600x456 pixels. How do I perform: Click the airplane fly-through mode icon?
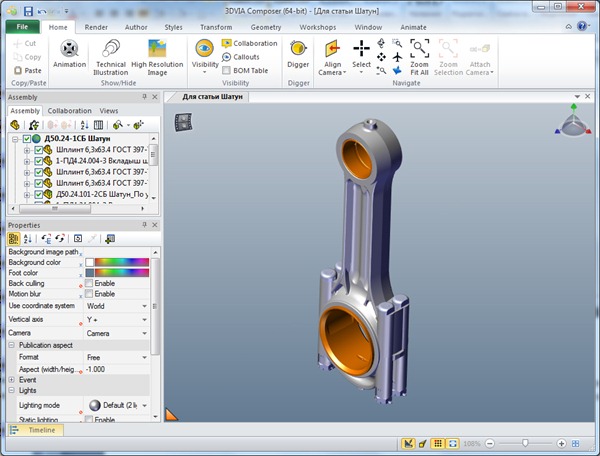398,57
